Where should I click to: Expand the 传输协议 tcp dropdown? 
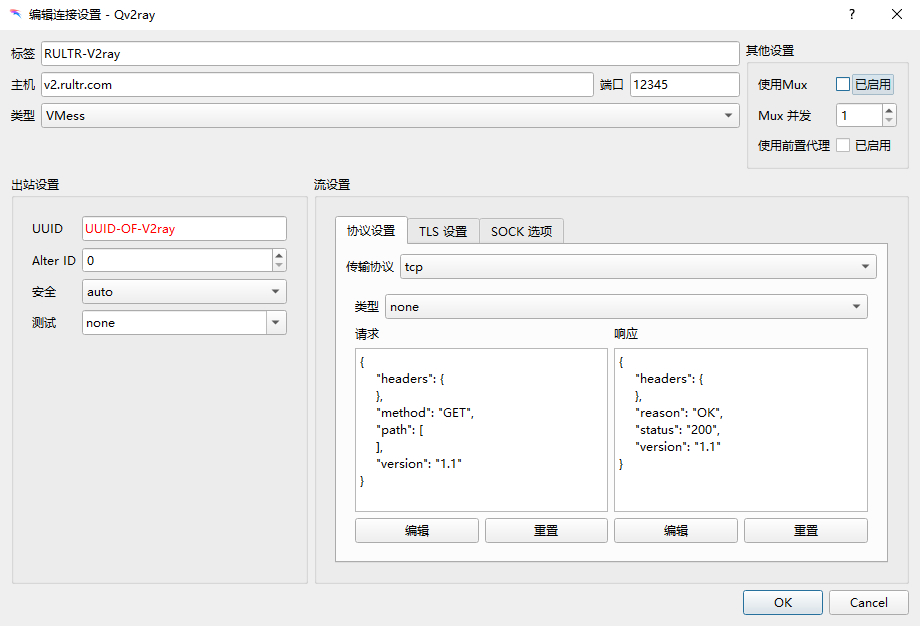[638, 267]
